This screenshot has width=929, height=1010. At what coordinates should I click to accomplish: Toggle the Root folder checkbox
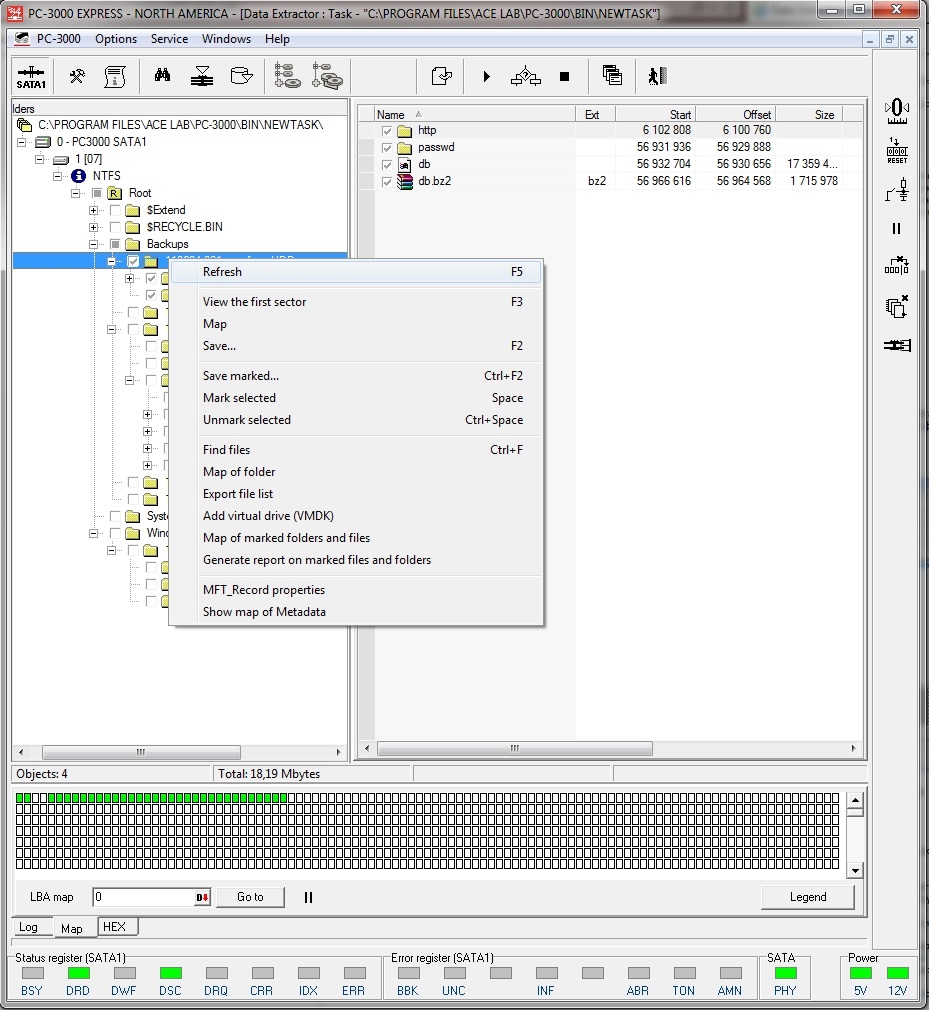[97, 193]
